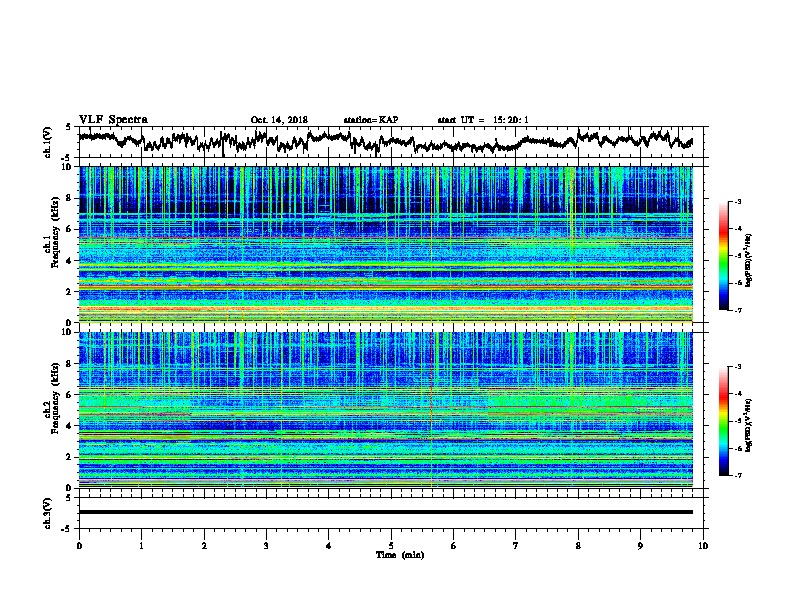Click the "ch.2 Frequency (kHz)" axis label
Viewport: 792px width, 612px height.
53,398
